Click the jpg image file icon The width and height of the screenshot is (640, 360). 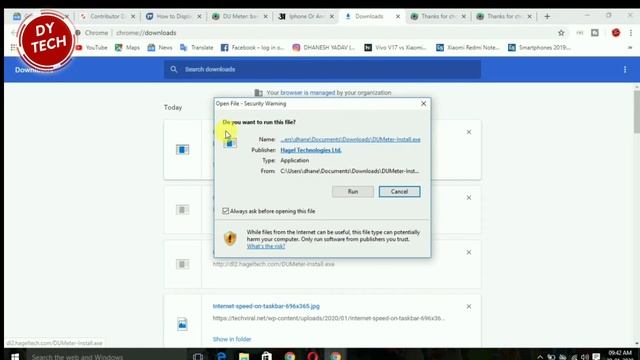click(182, 324)
